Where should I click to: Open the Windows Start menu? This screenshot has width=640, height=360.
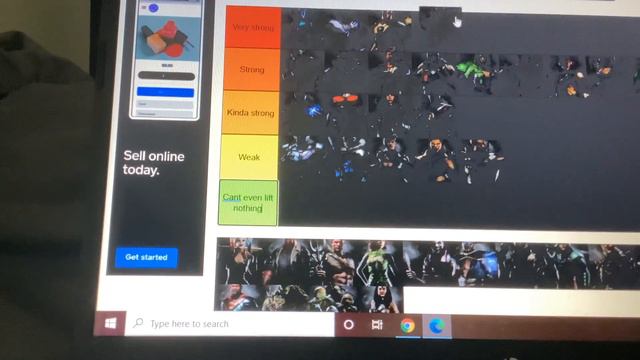tap(111, 324)
